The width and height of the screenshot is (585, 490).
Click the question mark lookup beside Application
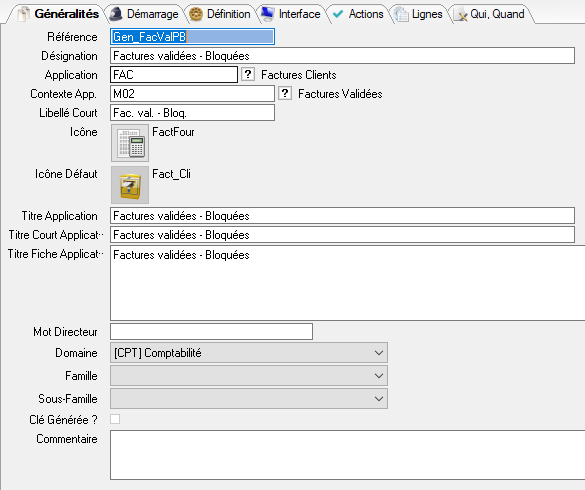tap(248, 74)
